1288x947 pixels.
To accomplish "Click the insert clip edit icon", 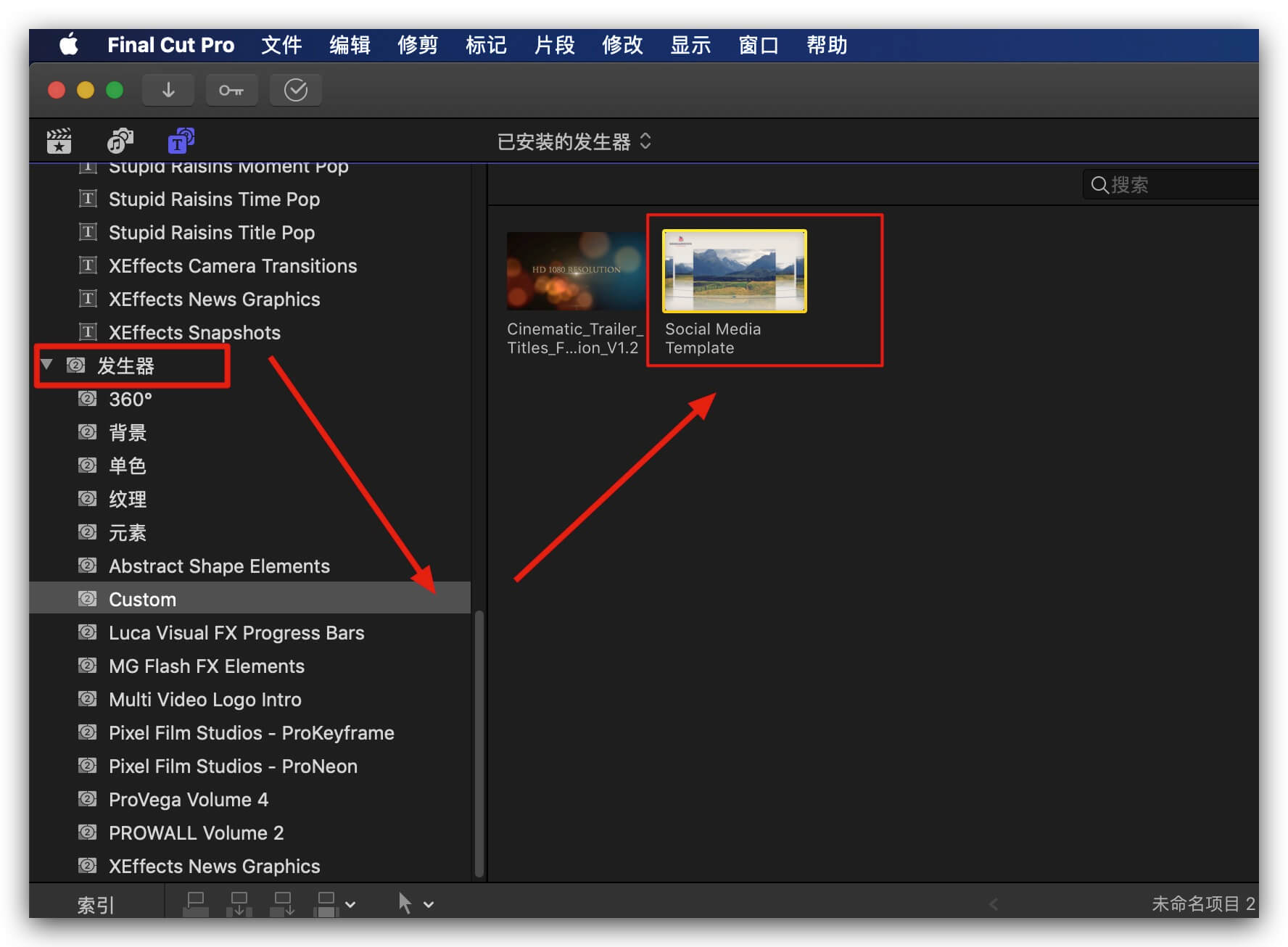I will tap(239, 904).
